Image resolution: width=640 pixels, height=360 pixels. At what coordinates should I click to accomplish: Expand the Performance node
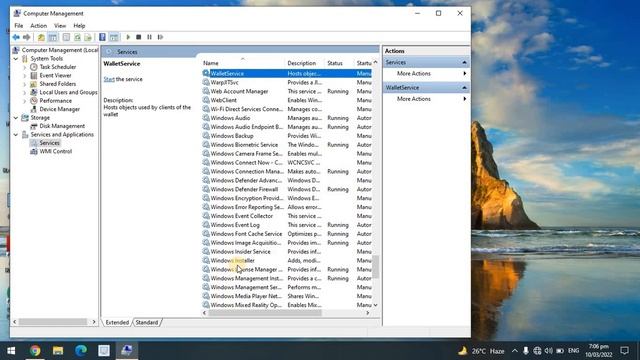tap(24, 101)
